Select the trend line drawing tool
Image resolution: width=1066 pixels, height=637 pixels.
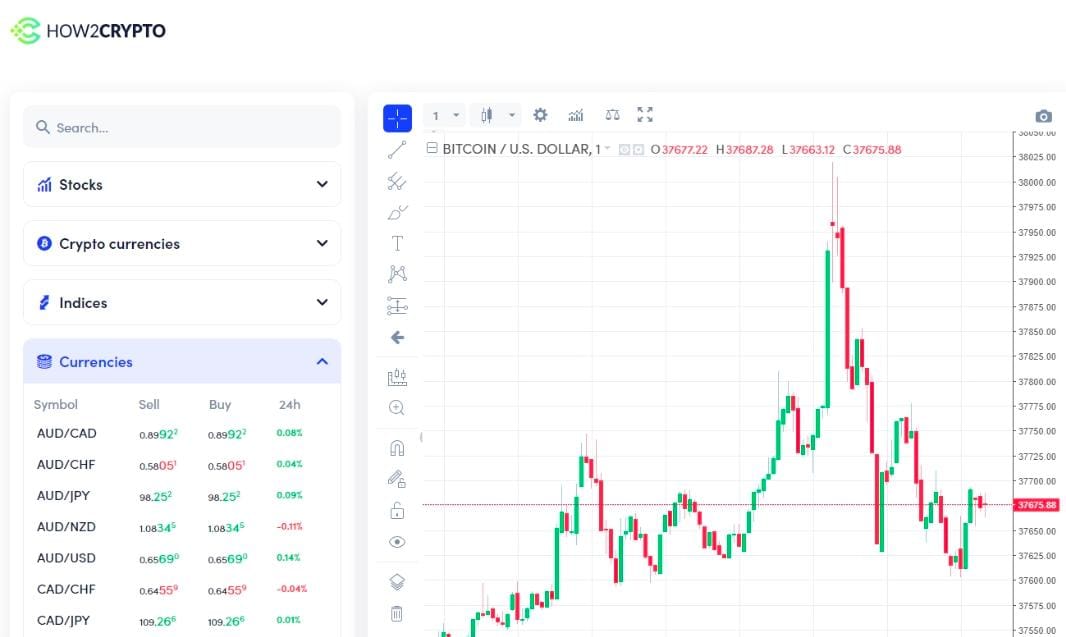click(x=397, y=148)
